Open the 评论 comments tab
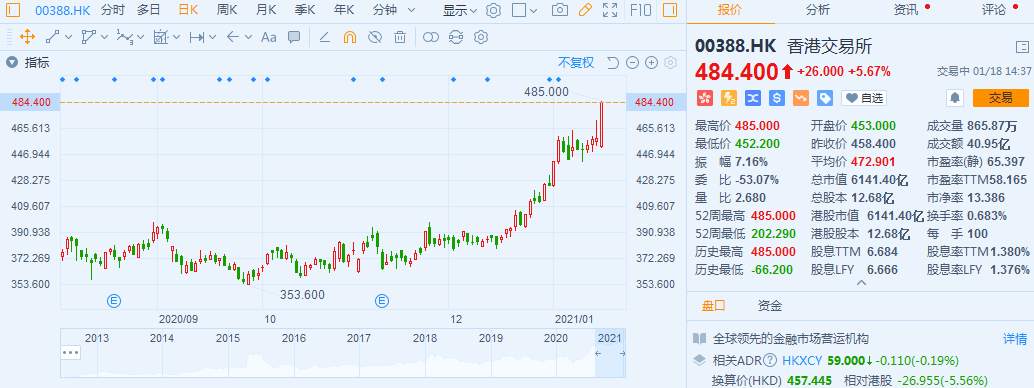This screenshot has width=1034, height=388. coord(993,10)
